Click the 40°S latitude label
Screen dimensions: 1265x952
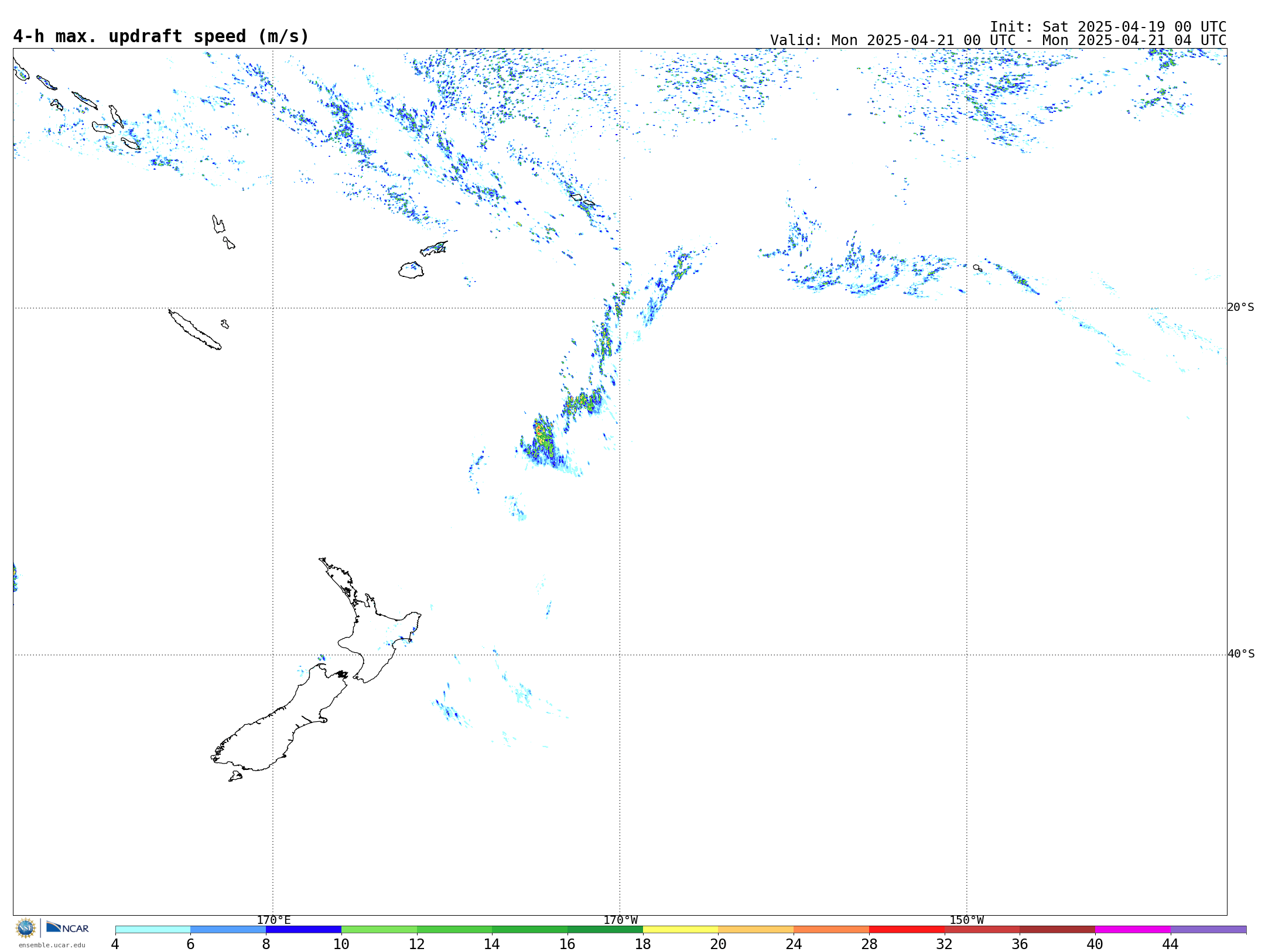click(x=1241, y=654)
